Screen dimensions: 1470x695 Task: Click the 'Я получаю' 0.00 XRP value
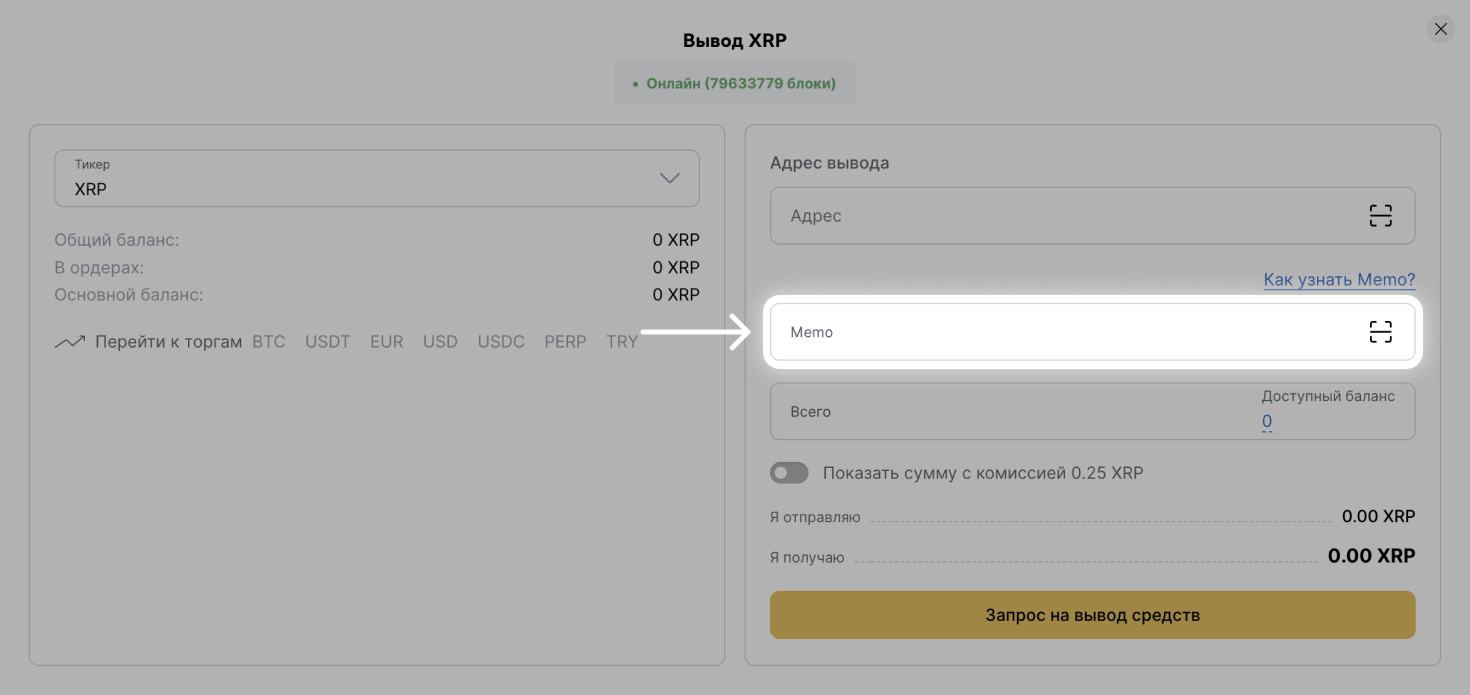[x=1371, y=556]
